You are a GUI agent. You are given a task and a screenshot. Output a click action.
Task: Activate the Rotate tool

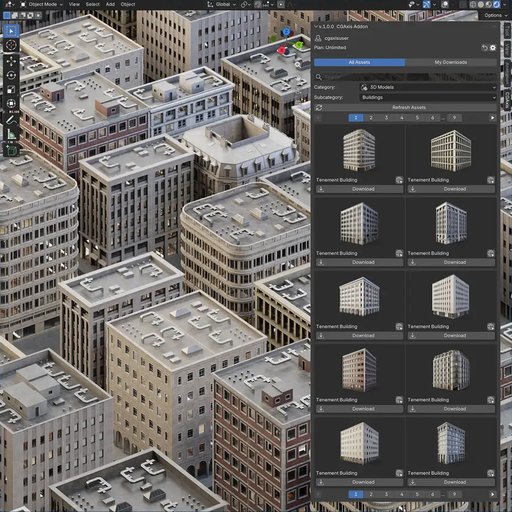11,76
